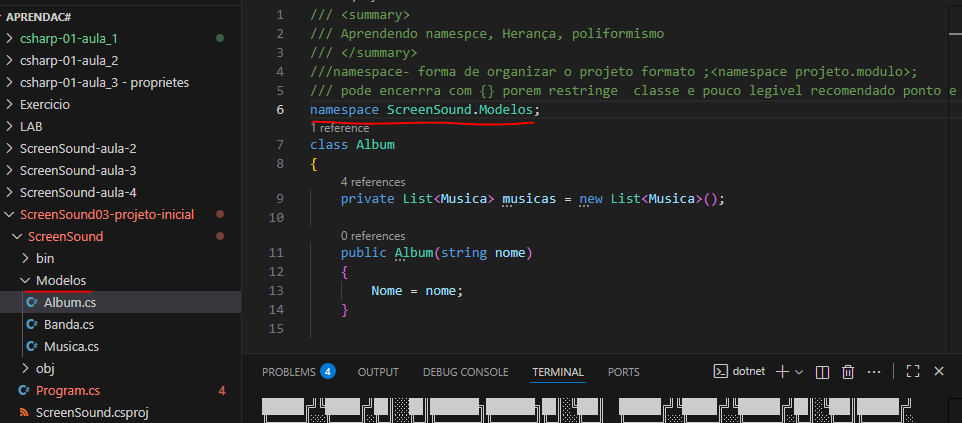Viewport: 962px width, 423px height.
Task: Expand the csharp-01-aula_1 folder
Action: tap(9, 39)
